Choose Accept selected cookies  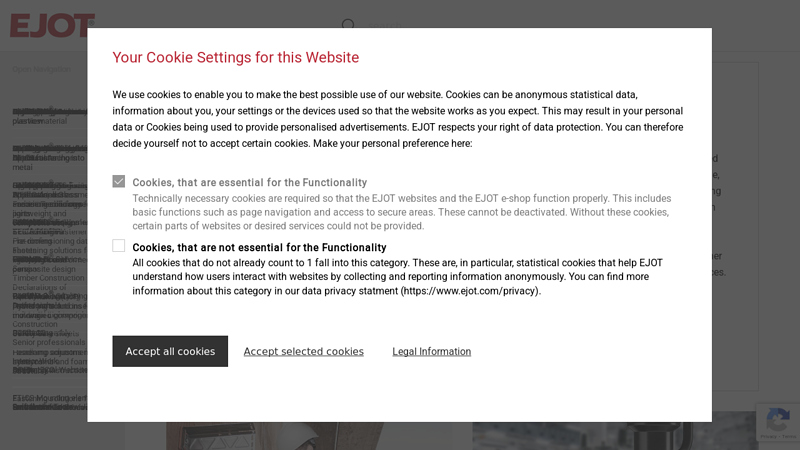tap(303, 351)
